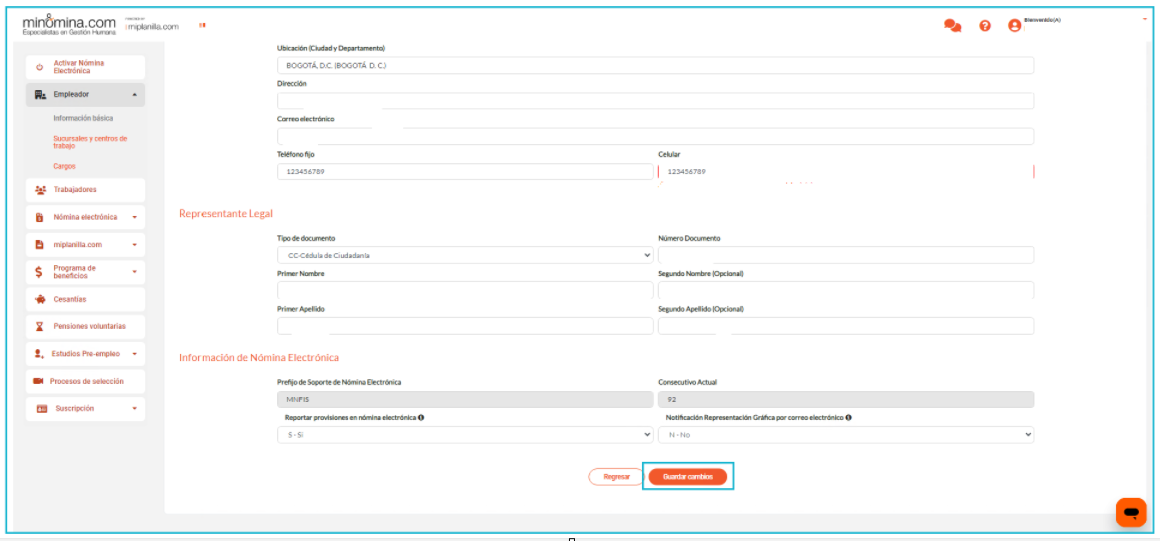Open the user profile avatar icon

point(1015,26)
